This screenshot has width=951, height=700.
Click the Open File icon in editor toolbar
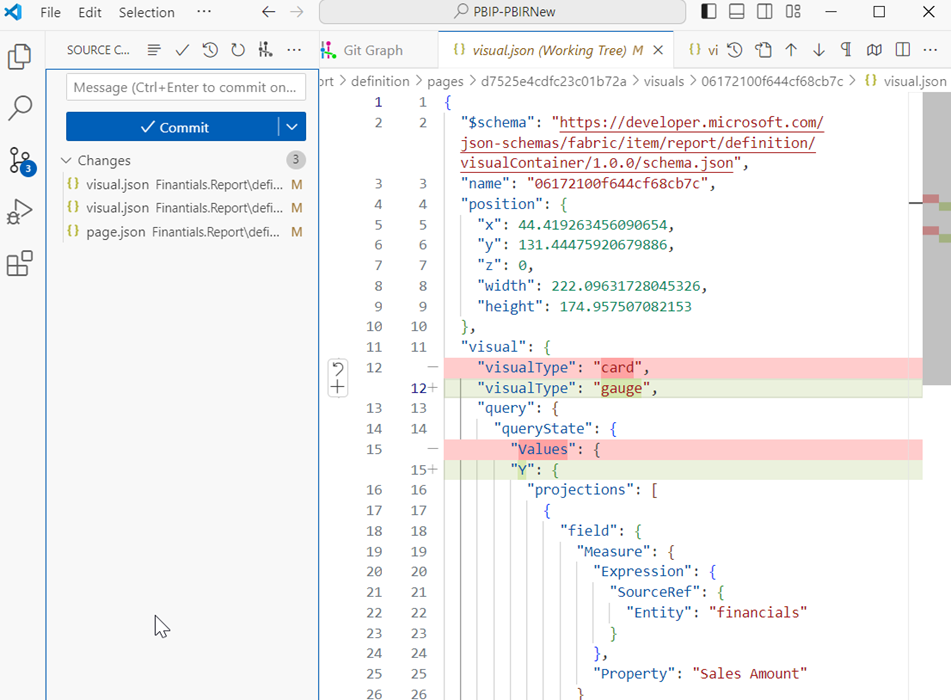(x=763, y=50)
